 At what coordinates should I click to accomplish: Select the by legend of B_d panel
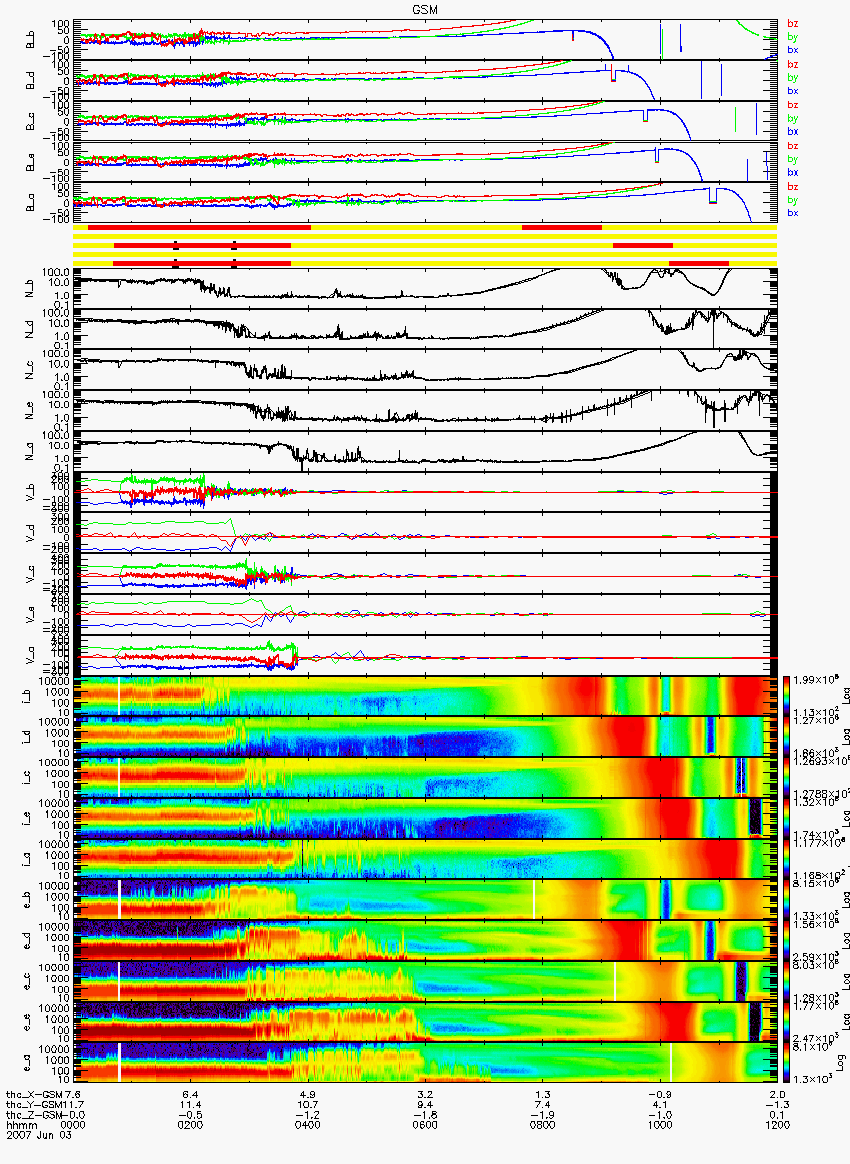(793, 77)
